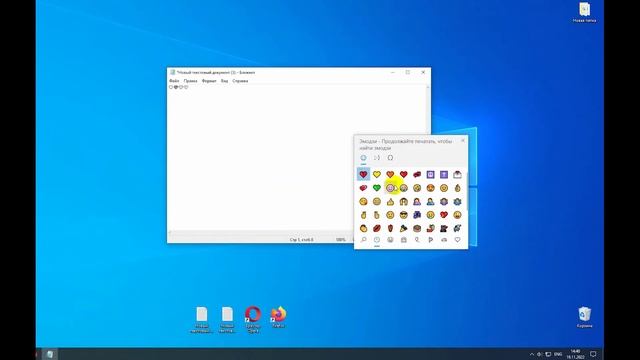Expand hidden system tray icons chevron
Image resolution: width=640 pixels, height=360 pixels.
(x=532, y=354)
